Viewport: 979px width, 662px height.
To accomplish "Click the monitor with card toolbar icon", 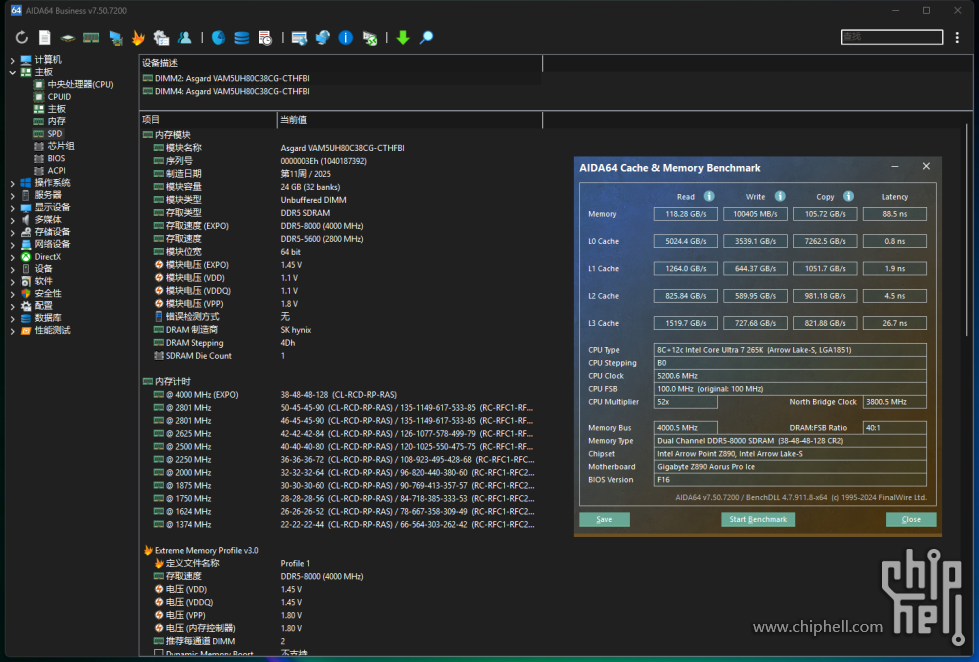I will pyautogui.click(x=116, y=38).
